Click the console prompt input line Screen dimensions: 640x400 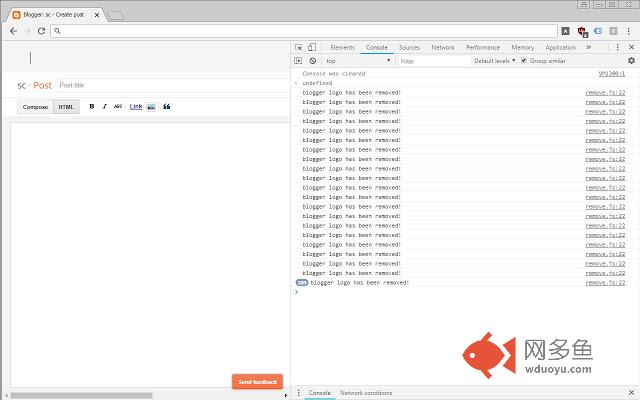(x=465, y=292)
